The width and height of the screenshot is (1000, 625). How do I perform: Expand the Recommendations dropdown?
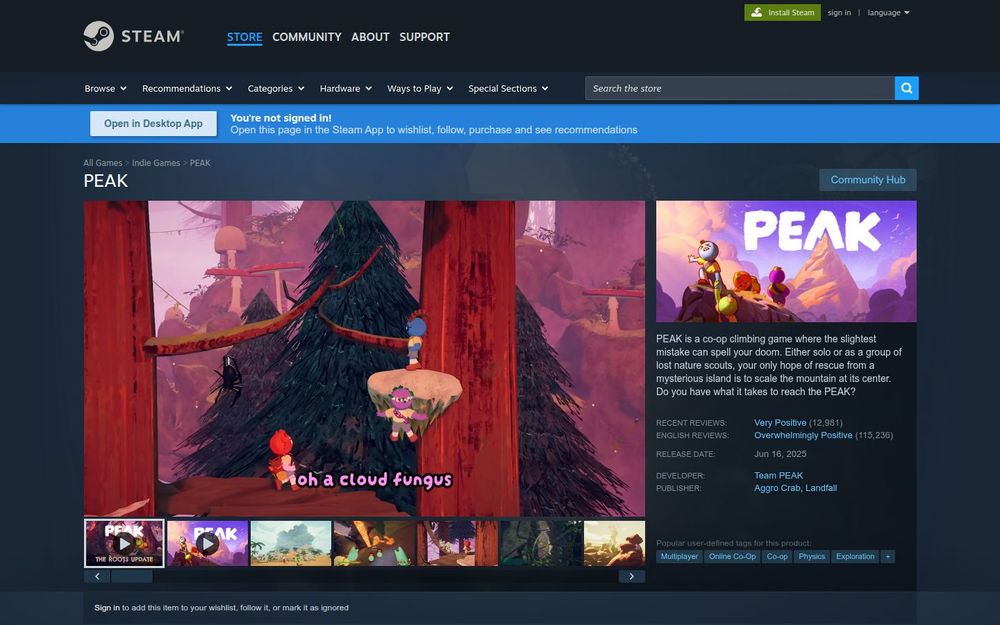point(187,89)
